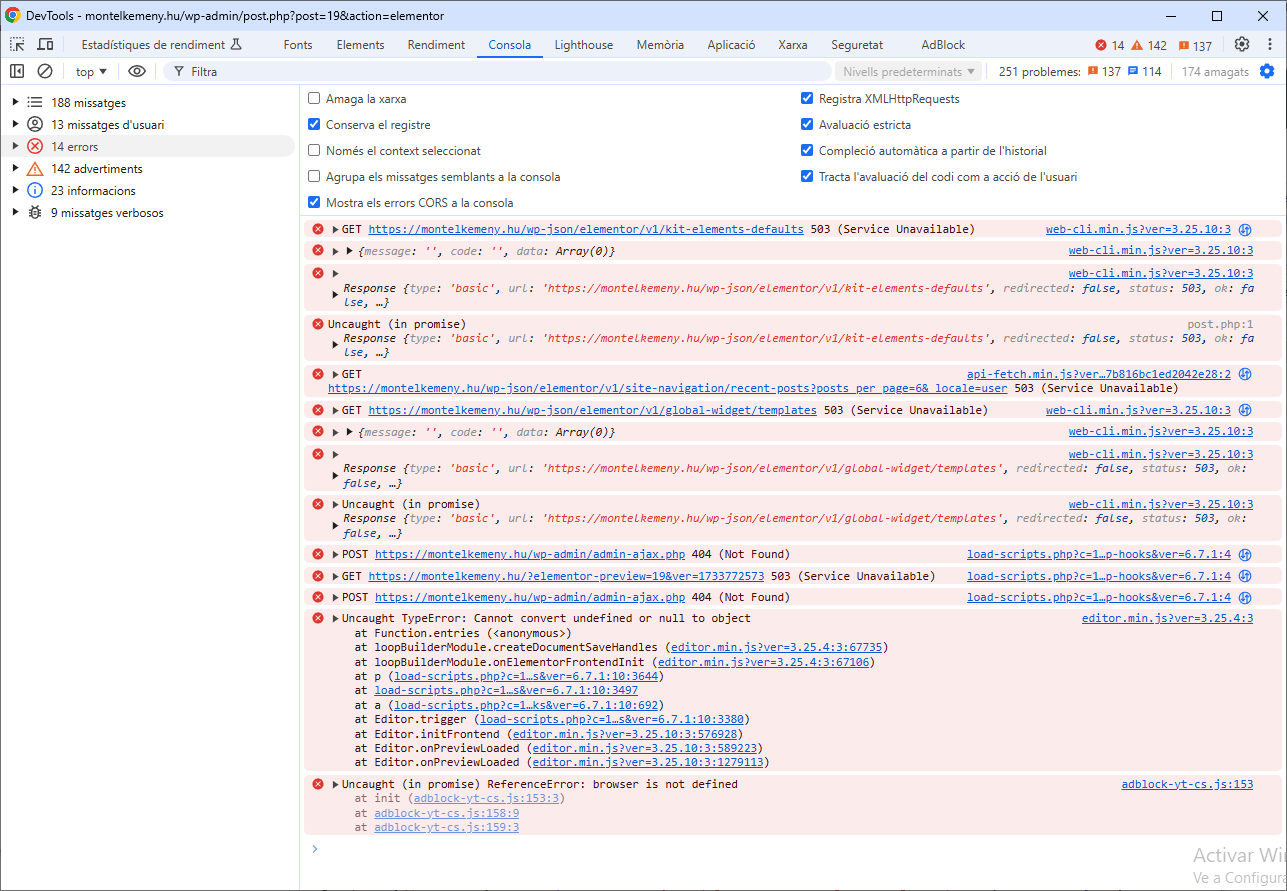Viewport: 1287px width, 891px height.
Task: Open the top execution context dropdown
Action: tap(91, 71)
